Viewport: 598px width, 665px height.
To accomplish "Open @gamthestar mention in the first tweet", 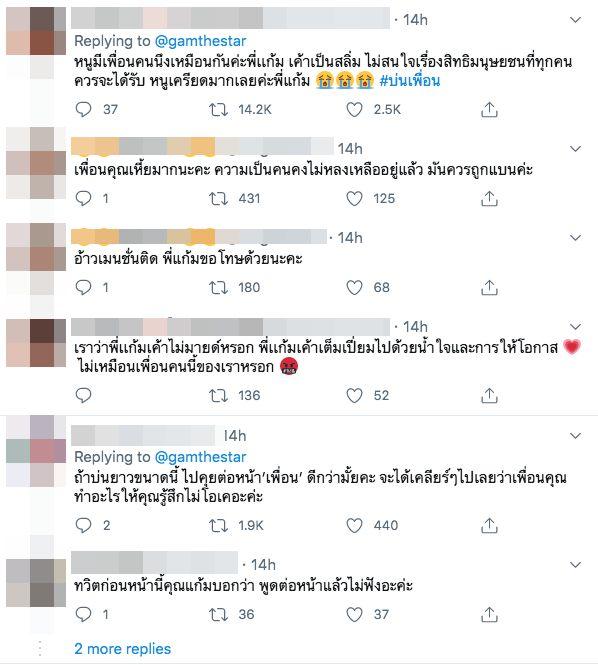I will click(200, 41).
